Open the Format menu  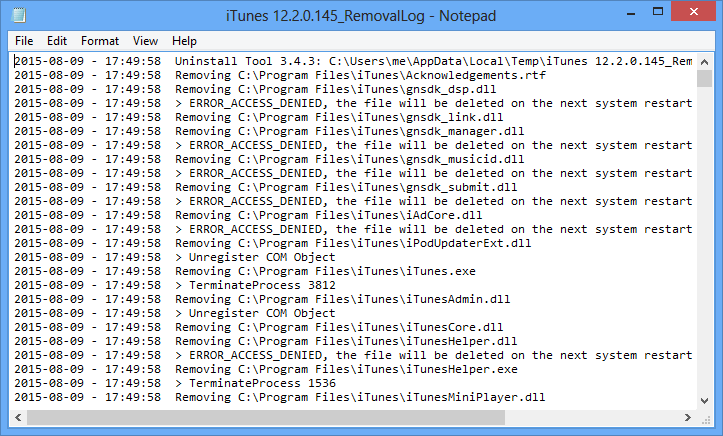(x=100, y=41)
